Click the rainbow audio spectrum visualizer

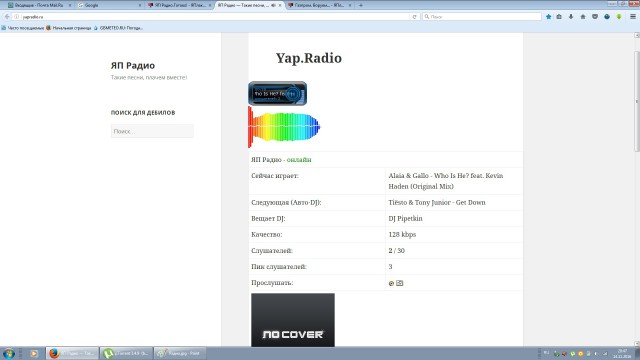(x=284, y=127)
